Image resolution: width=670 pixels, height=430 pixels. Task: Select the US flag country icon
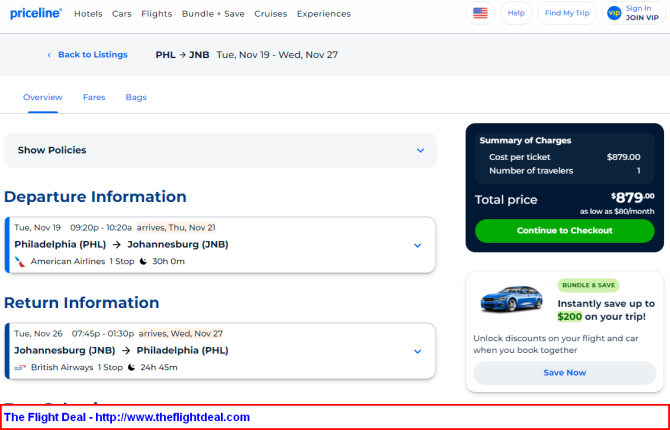coord(480,13)
